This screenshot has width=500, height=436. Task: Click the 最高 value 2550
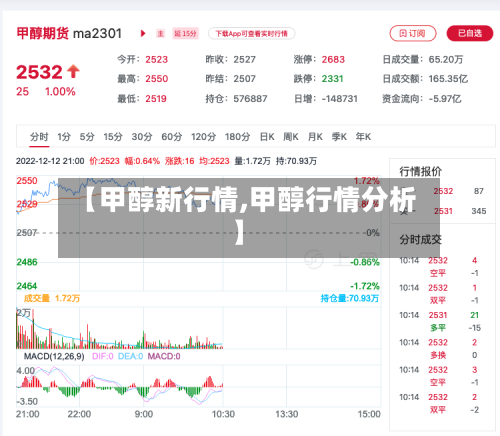pos(156,79)
